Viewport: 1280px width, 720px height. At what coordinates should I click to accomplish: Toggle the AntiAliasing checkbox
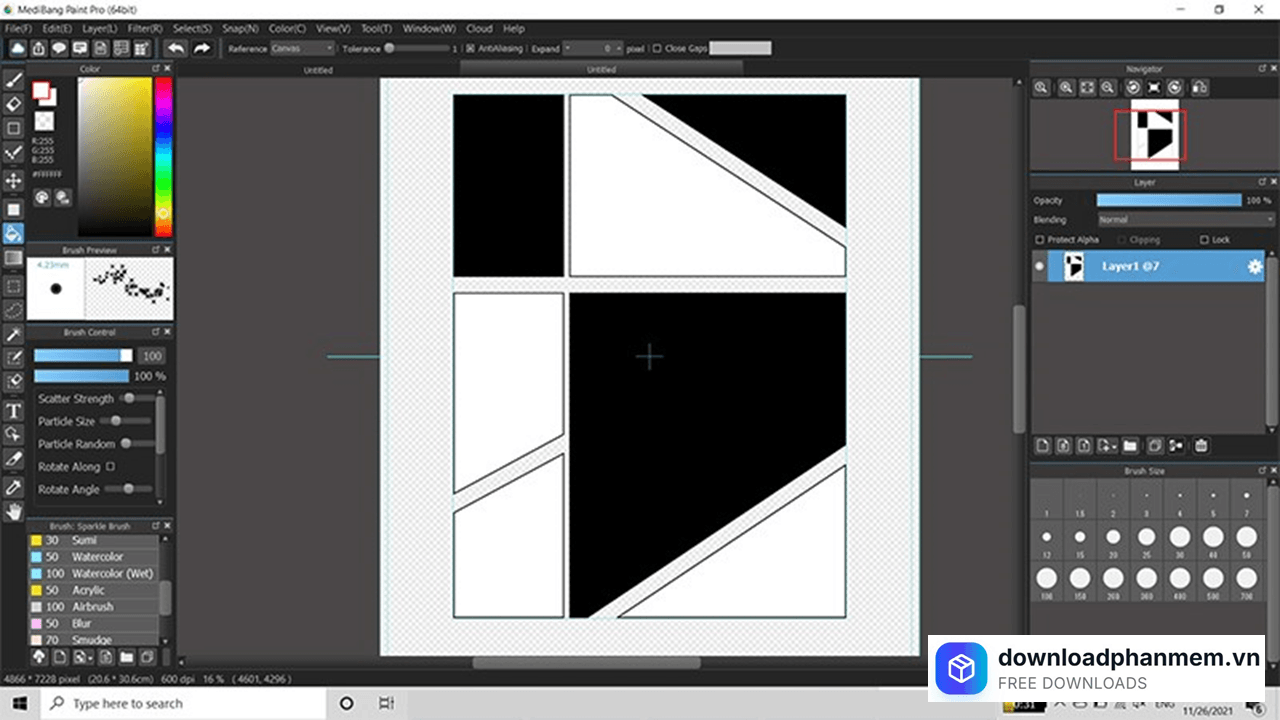pyautogui.click(x=471, y=48)
